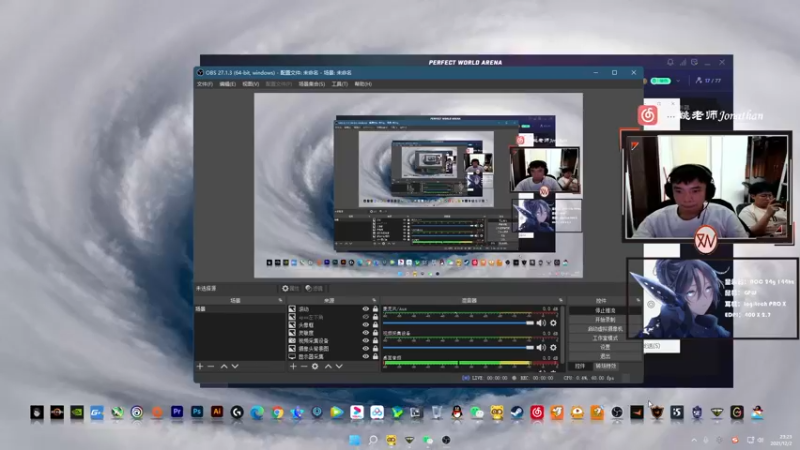Open the NVIDIA app from the dock

click(77, 412)
